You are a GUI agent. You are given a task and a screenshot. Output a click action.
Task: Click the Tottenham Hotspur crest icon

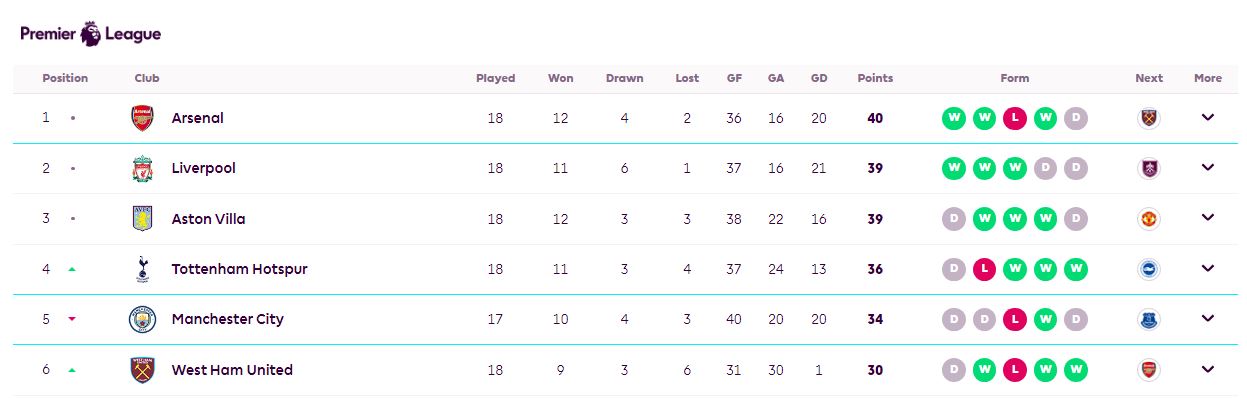coord(143,269)
